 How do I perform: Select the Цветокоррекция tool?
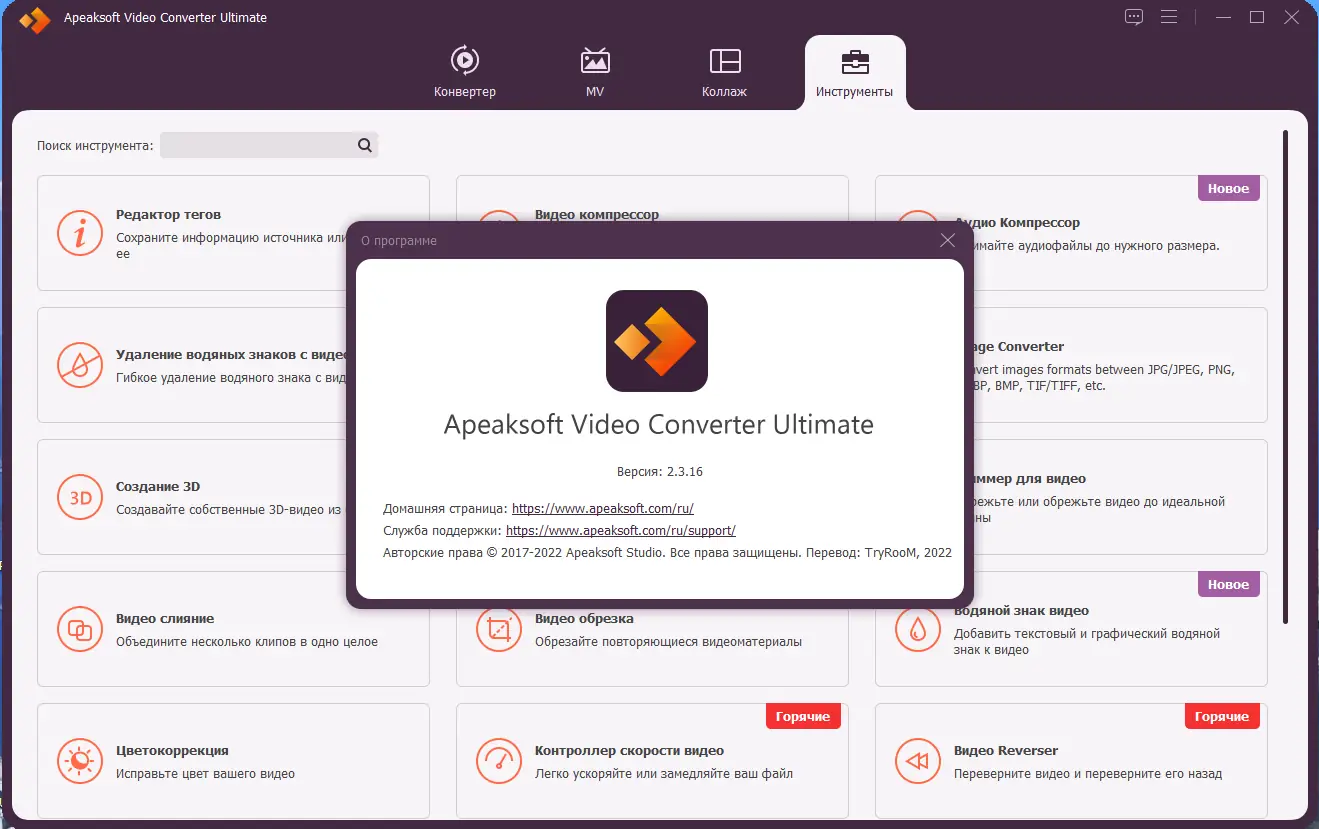[80, 761]
